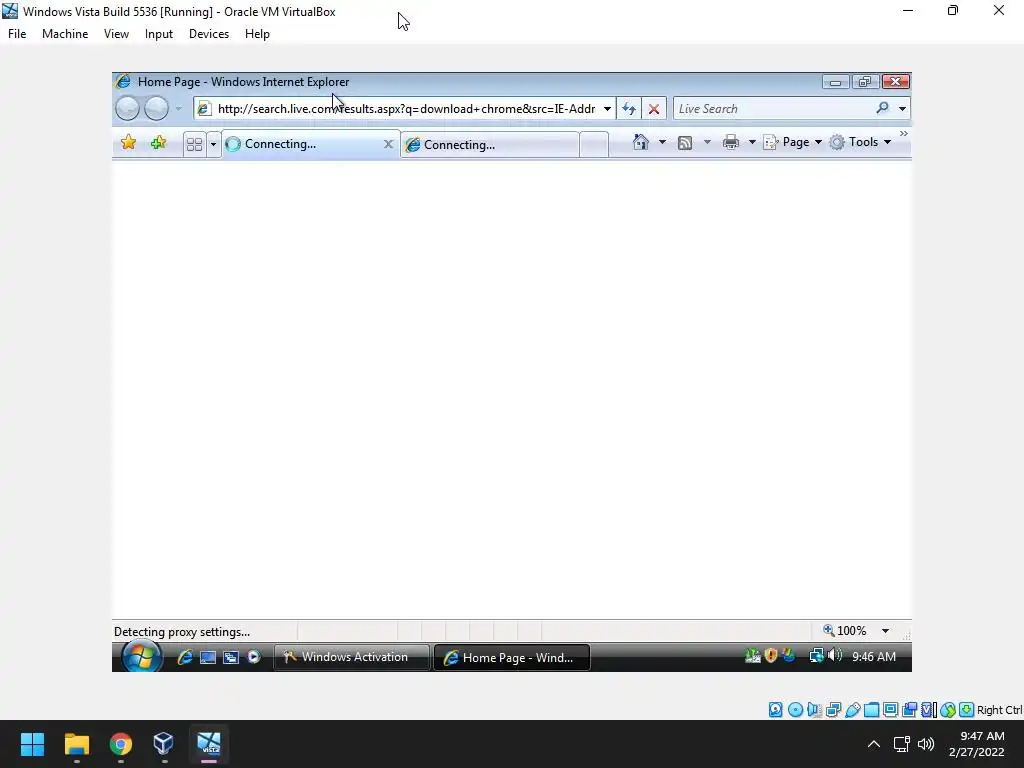Click the Internet Explorer Back button
Screen dimensions: 1024x768
tap(127, 108)
